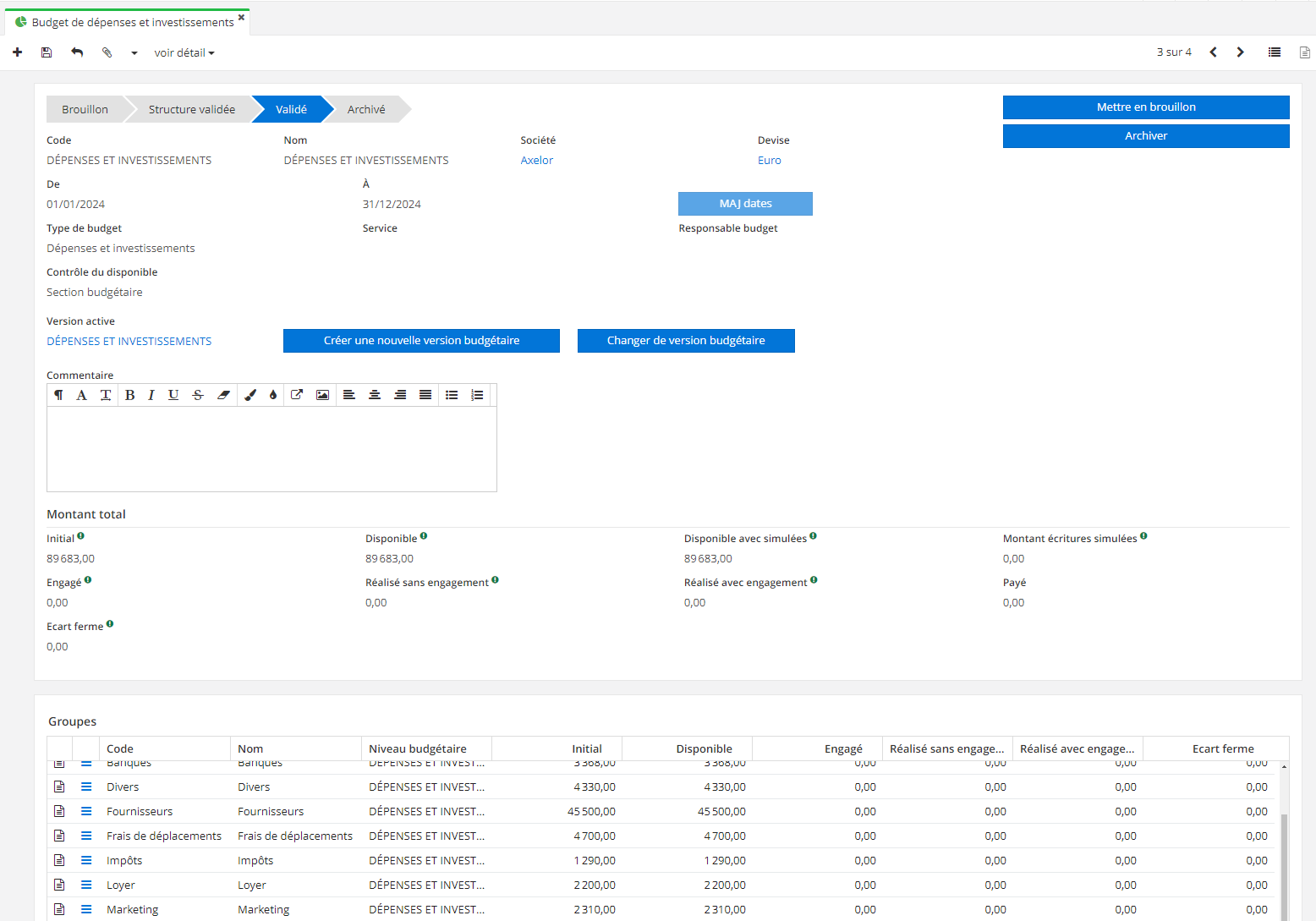Click the 'MAJ dates' button
The height and width of the screenshot is (921, 1316).
point(745,204)
